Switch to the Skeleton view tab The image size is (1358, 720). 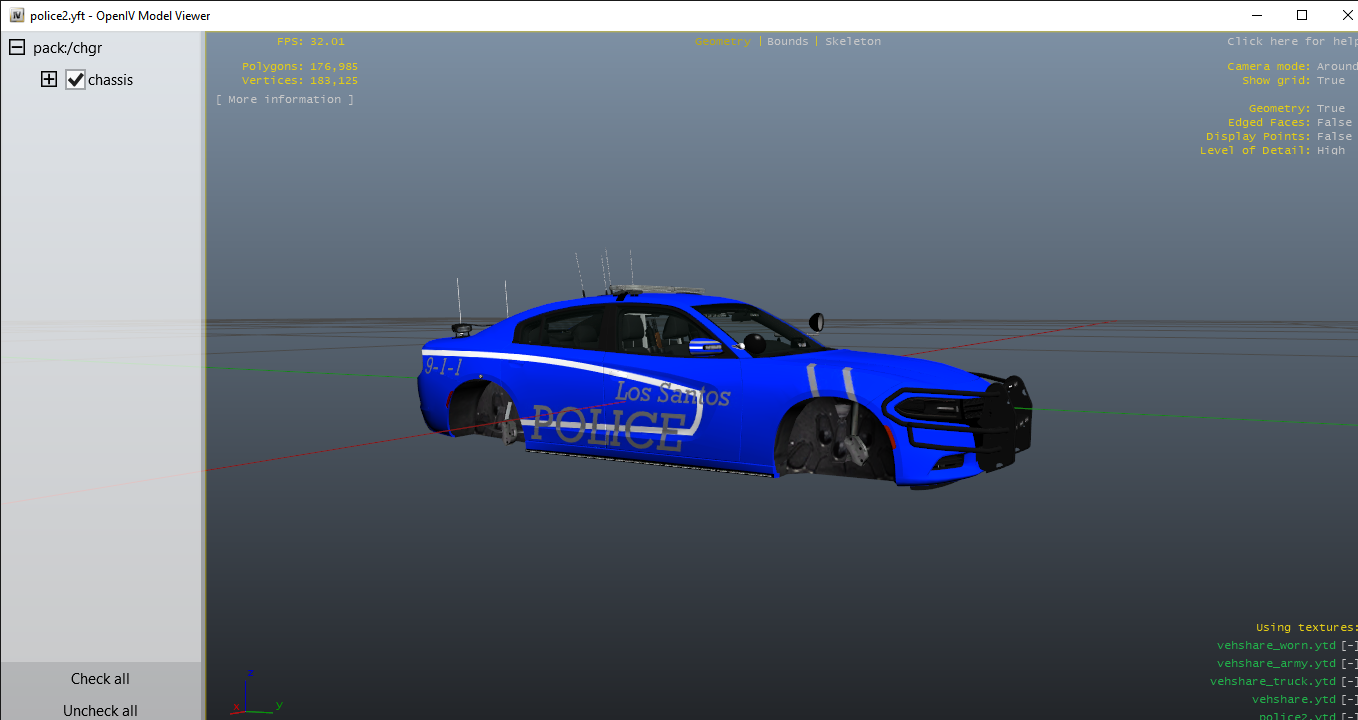(852, 42)
